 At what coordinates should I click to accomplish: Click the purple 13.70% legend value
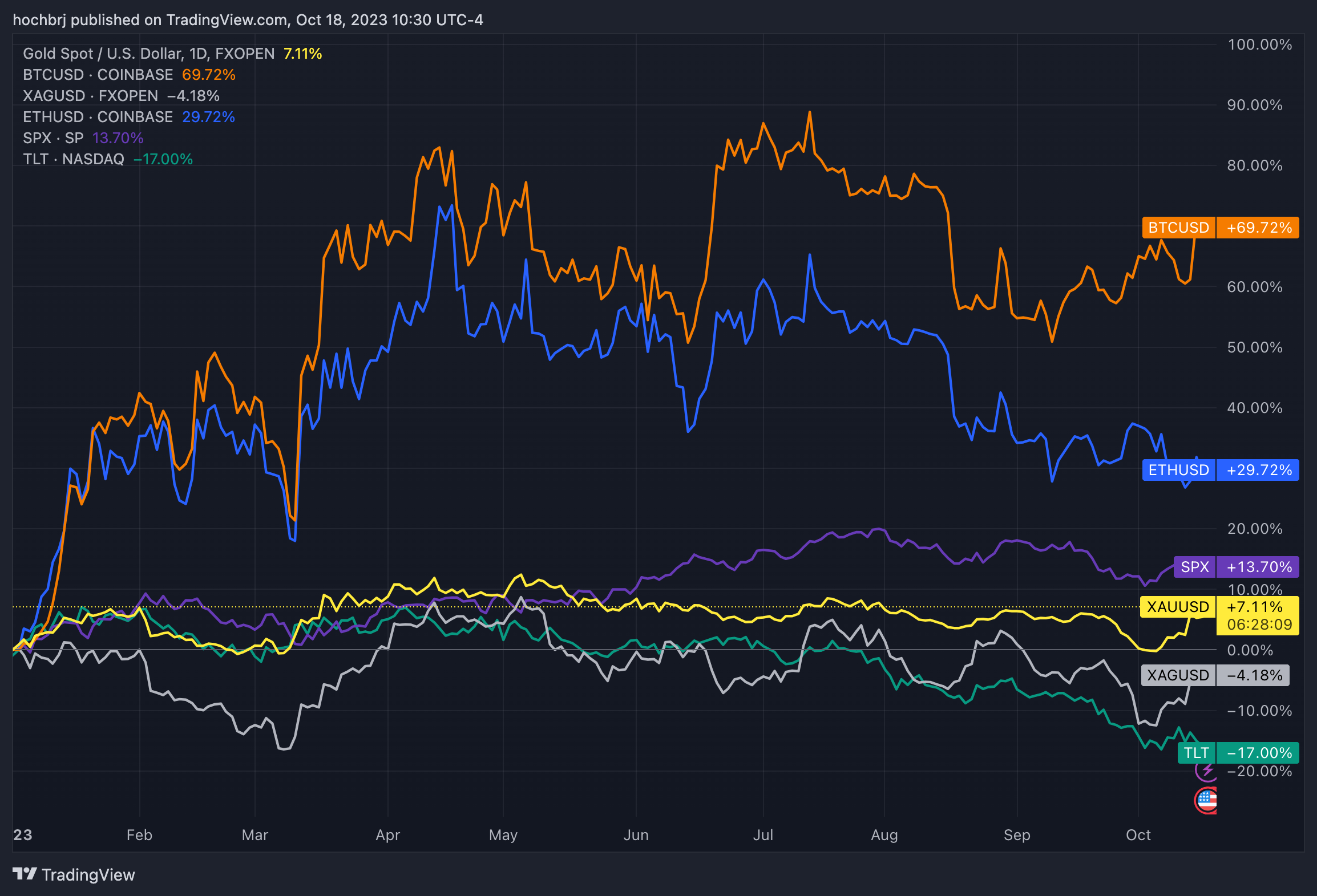click(x=118, y=138)
